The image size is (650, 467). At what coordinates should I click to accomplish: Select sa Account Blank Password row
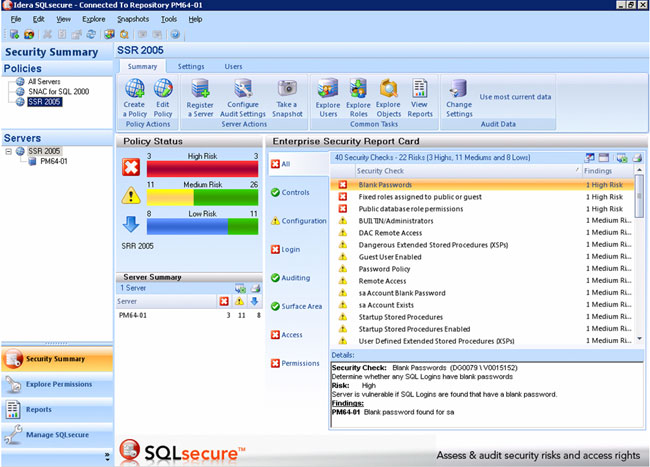[x=483, y=293]
